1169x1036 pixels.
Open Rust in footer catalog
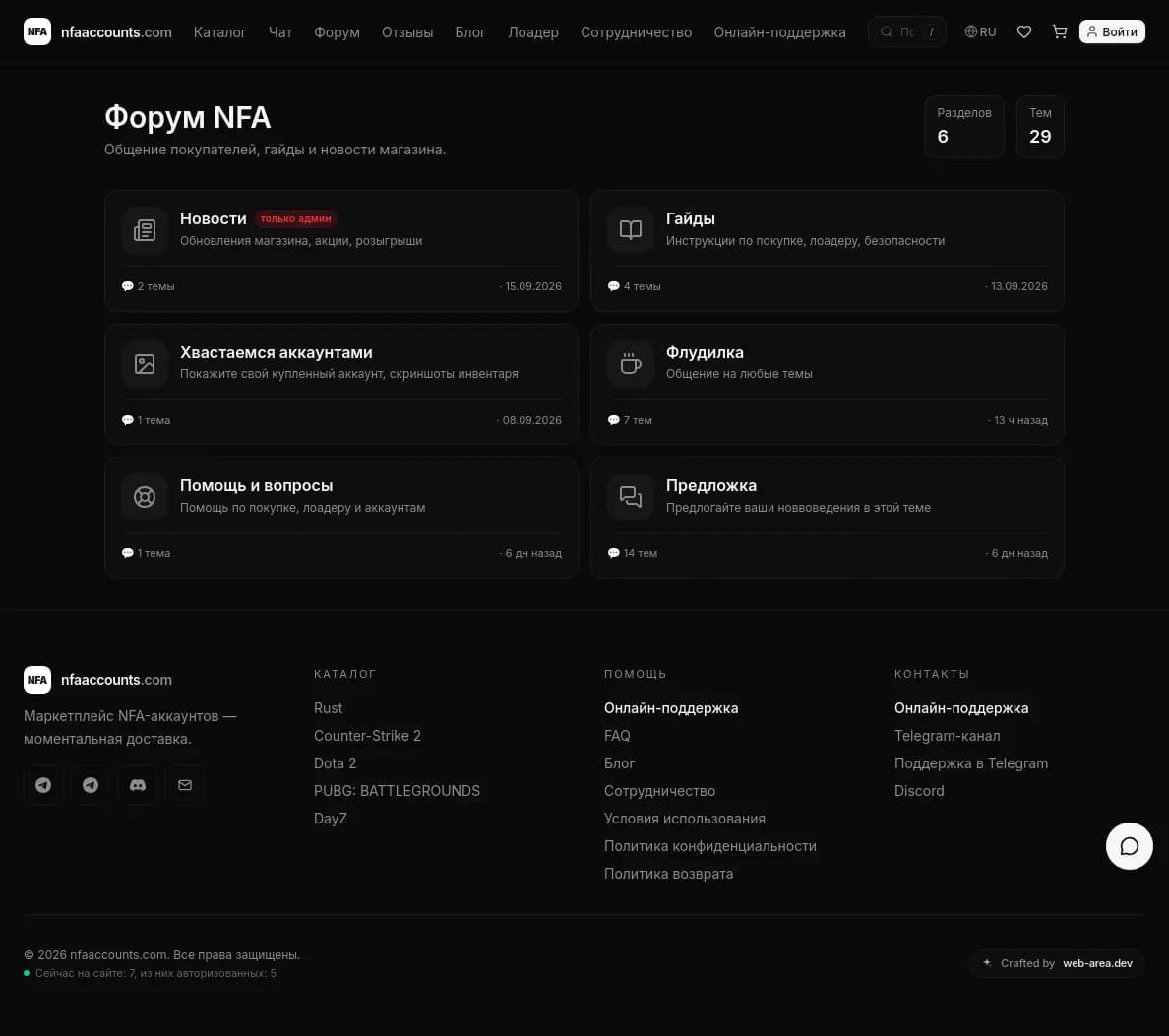pos(328,708)
